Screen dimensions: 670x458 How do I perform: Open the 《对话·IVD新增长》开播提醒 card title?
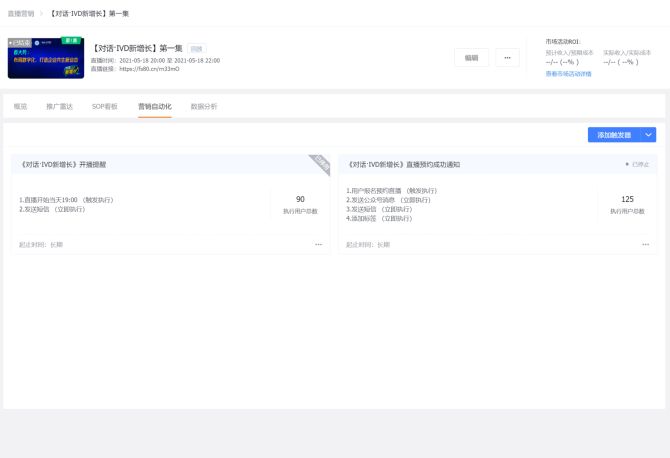60,164
